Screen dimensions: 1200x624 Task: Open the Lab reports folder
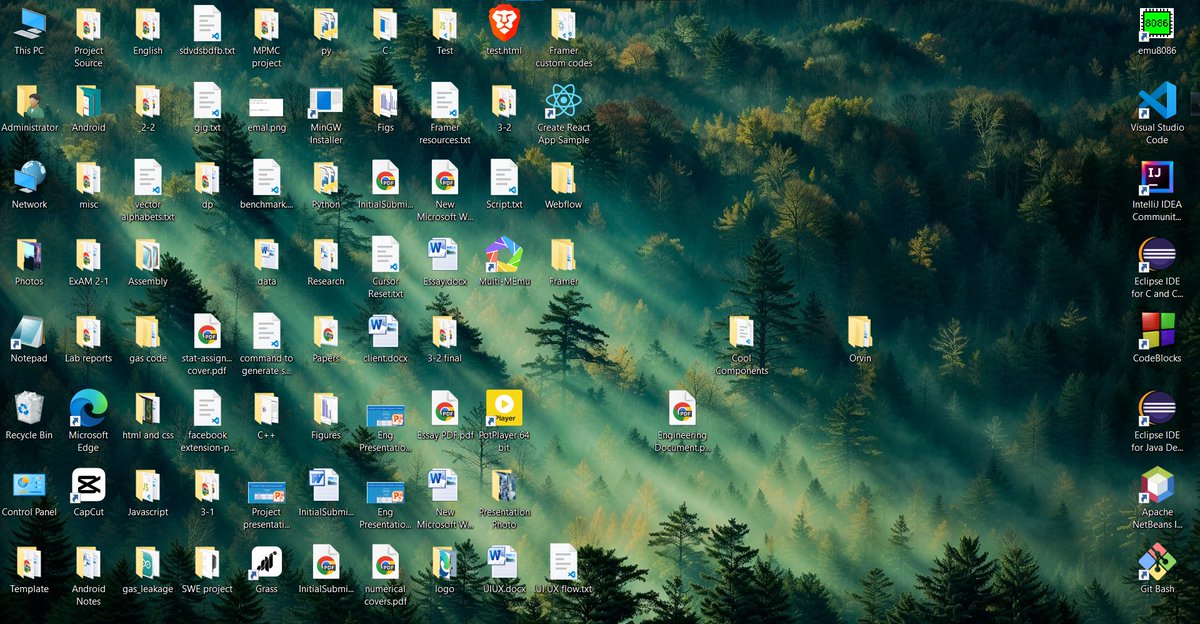tap(88, 338)
